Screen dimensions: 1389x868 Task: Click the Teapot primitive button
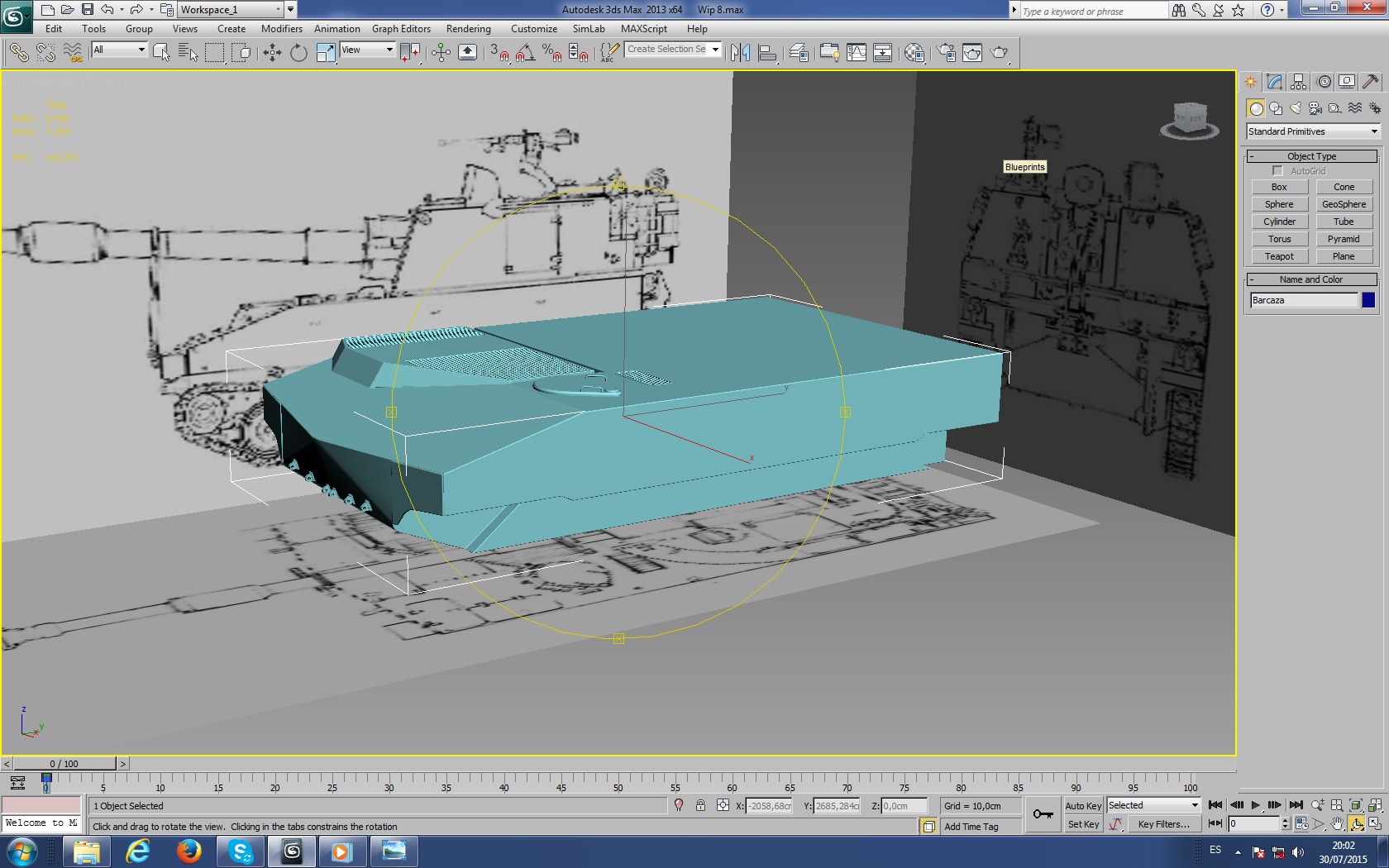tap(1279, 256)
